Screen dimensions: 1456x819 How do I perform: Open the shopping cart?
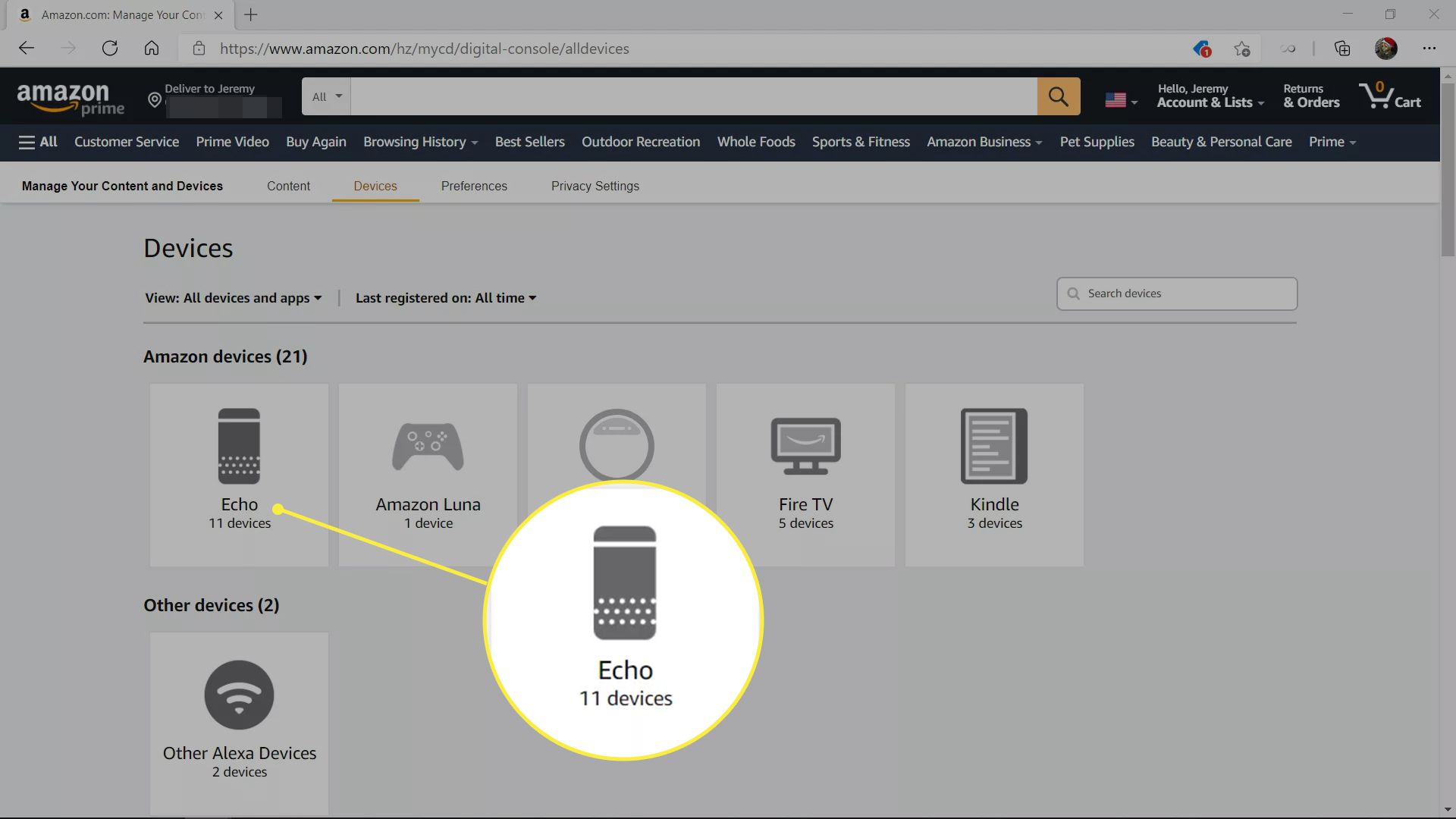1390,96
